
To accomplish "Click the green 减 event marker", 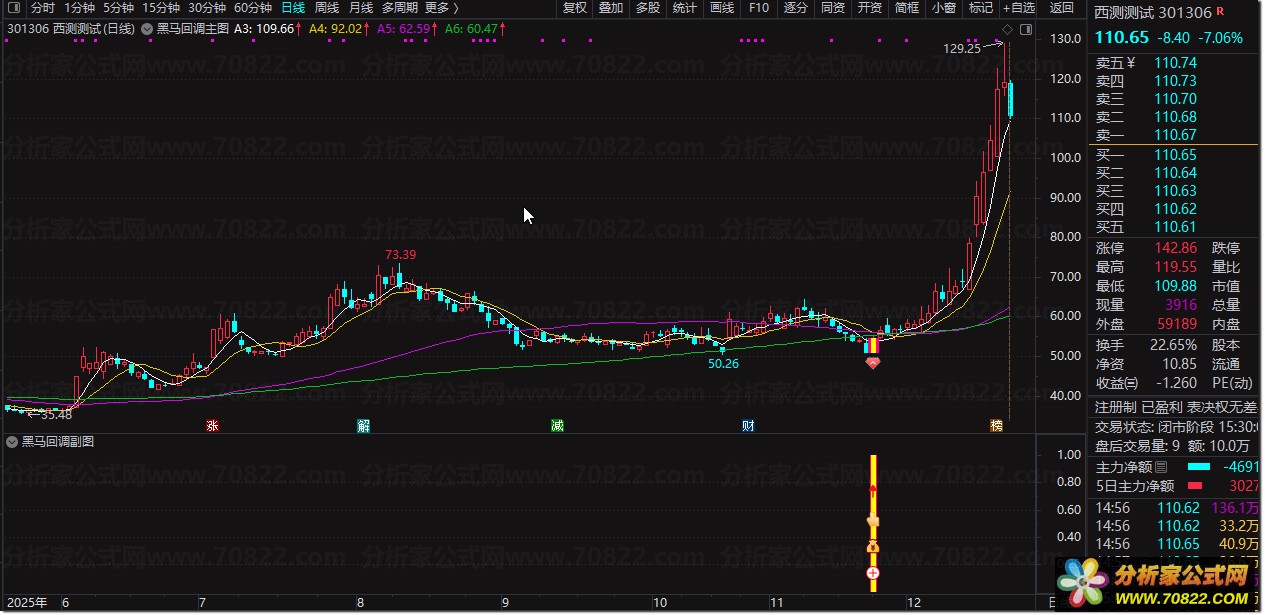I will tap(557, 426).
